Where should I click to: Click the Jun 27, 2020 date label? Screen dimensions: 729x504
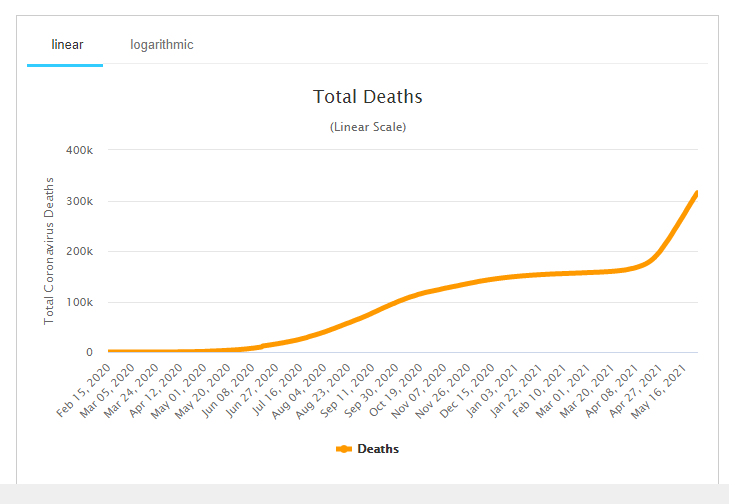pos(252,390)
